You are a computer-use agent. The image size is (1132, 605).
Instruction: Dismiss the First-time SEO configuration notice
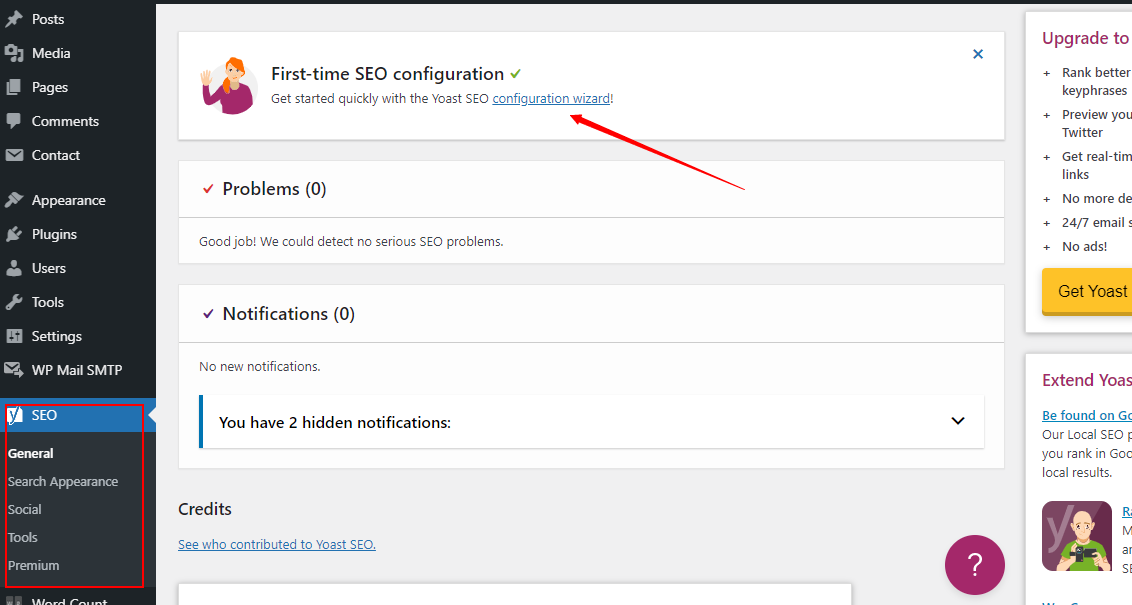pos(978,54)
